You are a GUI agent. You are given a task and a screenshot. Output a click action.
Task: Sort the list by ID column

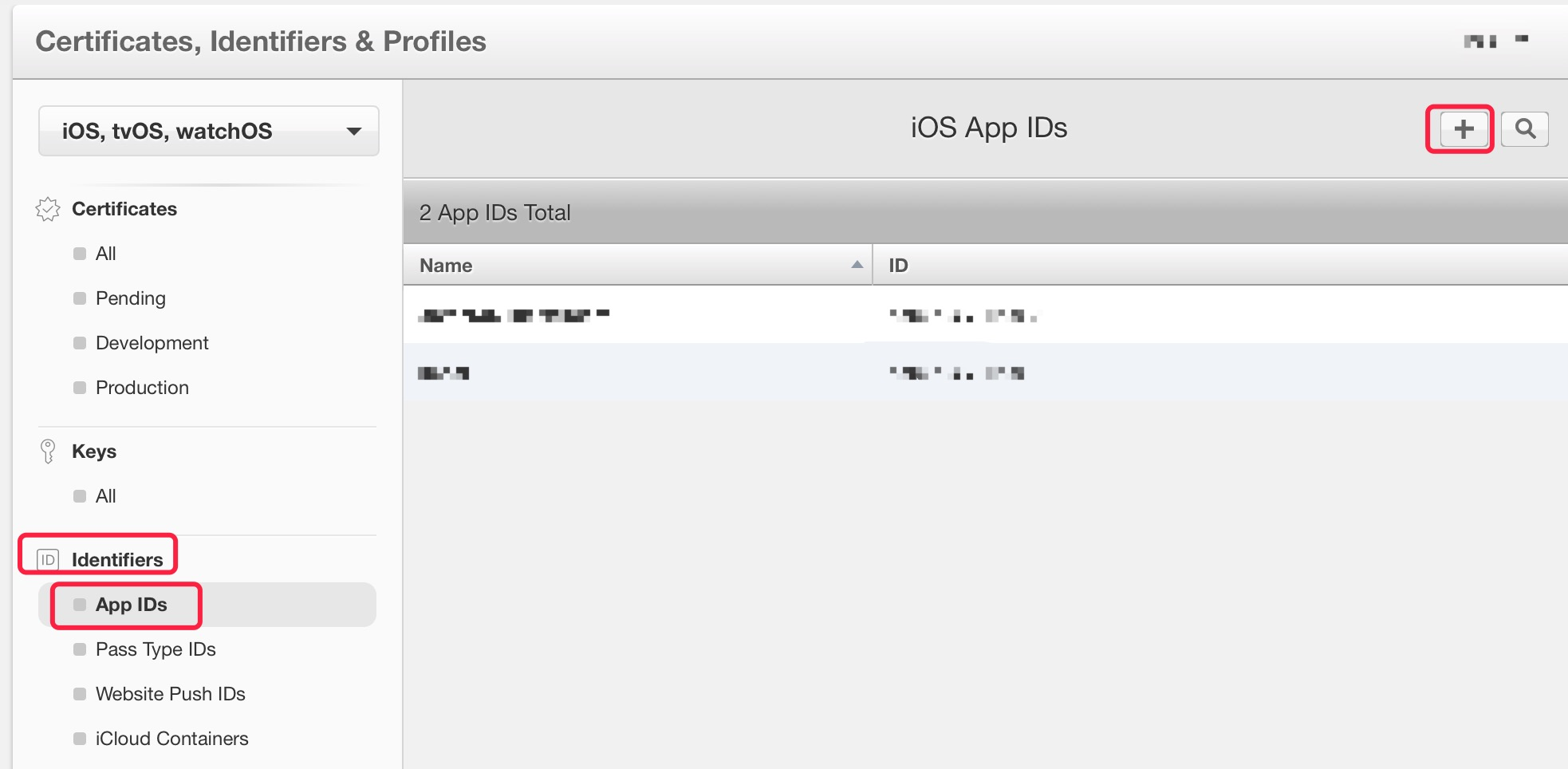pos(1220,265)
